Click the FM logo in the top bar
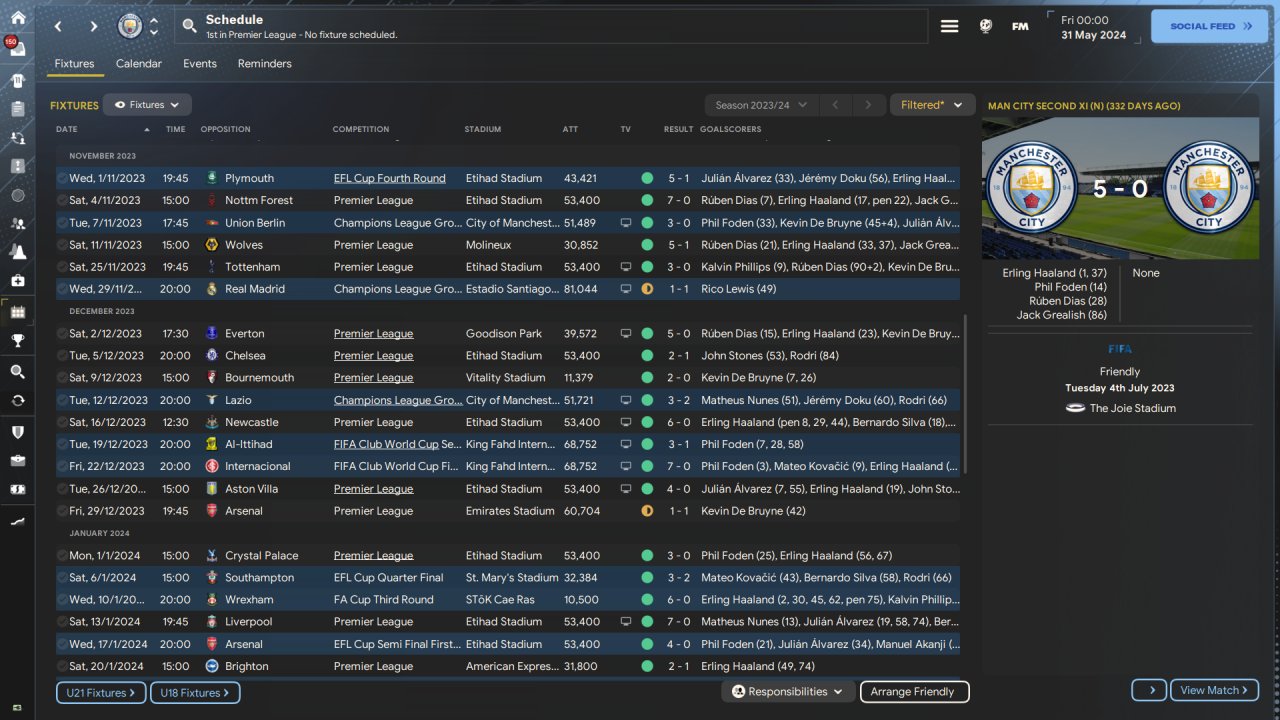 [x=1020, y=27]
